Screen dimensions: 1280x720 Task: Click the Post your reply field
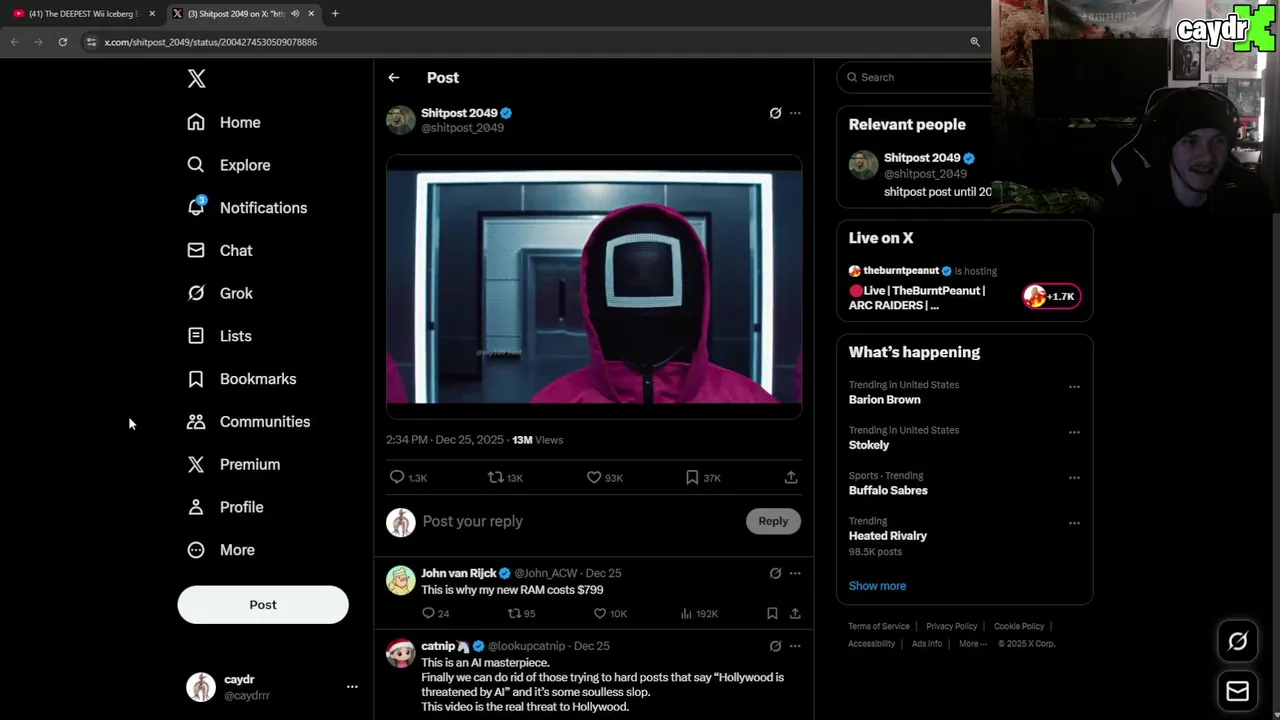click(580, 521)
